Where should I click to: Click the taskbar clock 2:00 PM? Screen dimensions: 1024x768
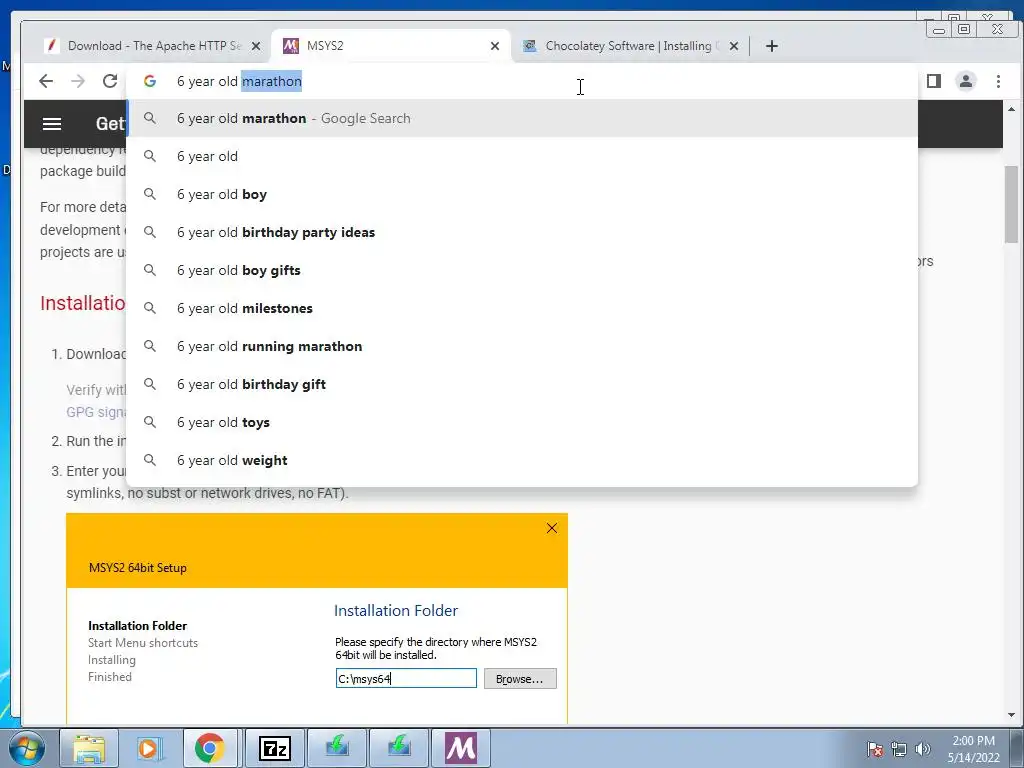[974, 749]
